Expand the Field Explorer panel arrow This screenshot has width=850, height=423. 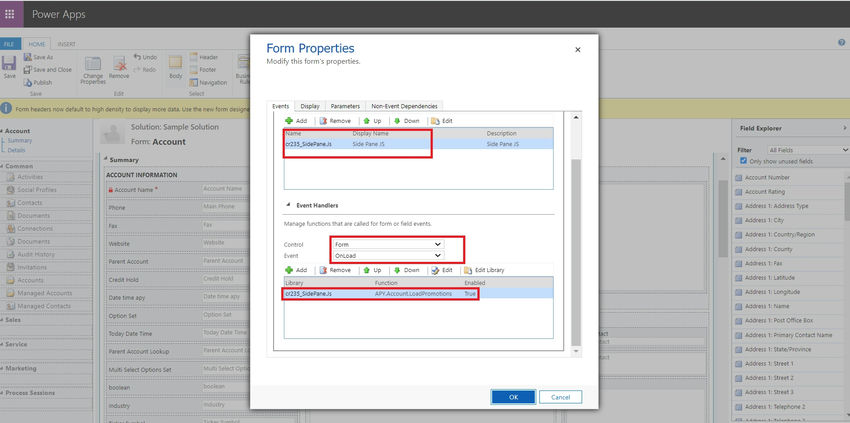pyautogui.click(x=844, y=128)
